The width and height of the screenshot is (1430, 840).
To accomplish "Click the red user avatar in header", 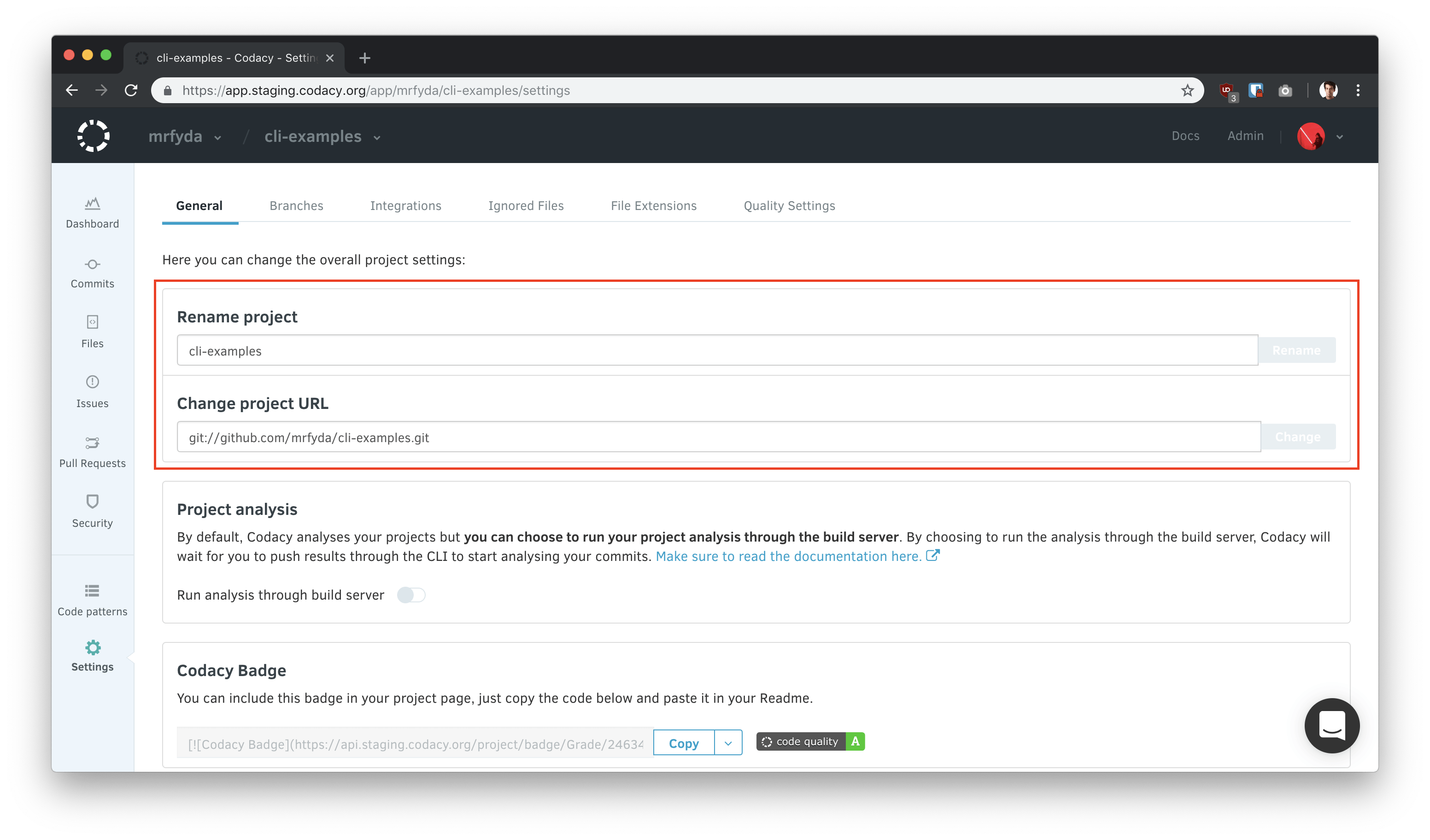I will 1311,136.
